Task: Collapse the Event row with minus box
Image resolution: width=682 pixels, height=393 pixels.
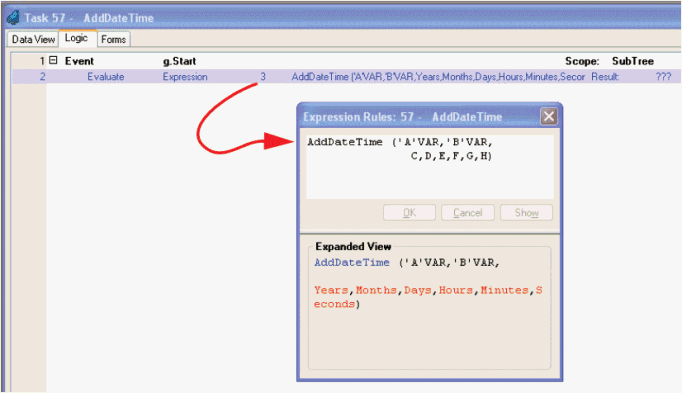Action: pyautogui.click(x=53, y=60)
